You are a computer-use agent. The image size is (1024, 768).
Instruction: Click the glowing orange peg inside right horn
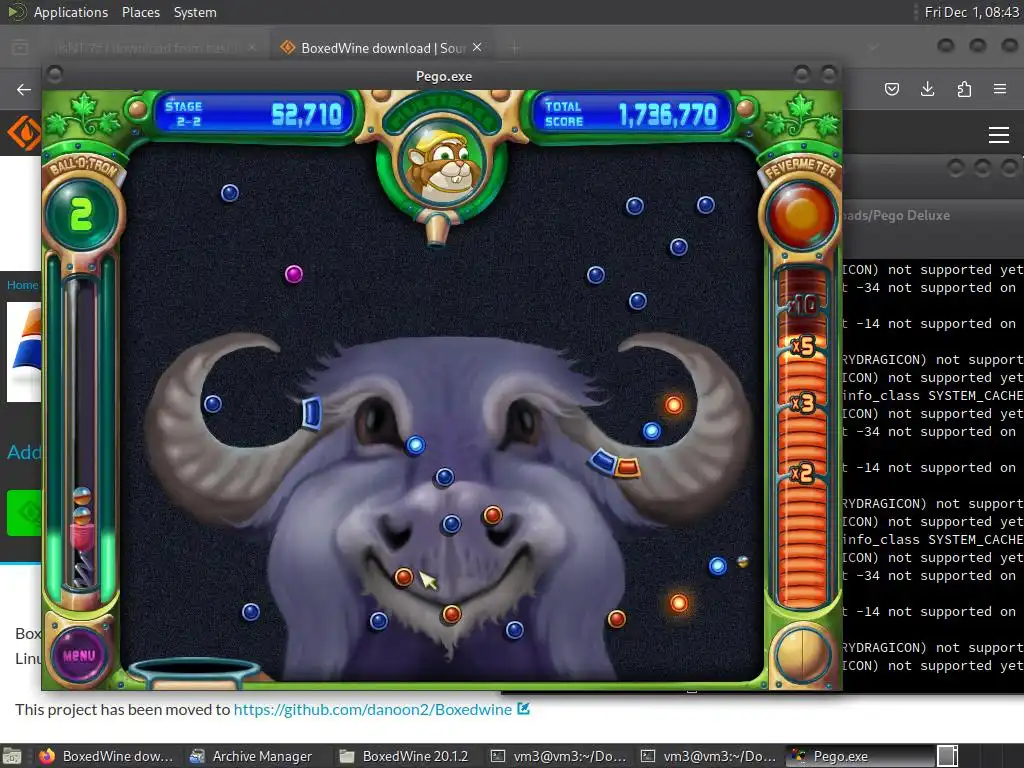[673, 405]
